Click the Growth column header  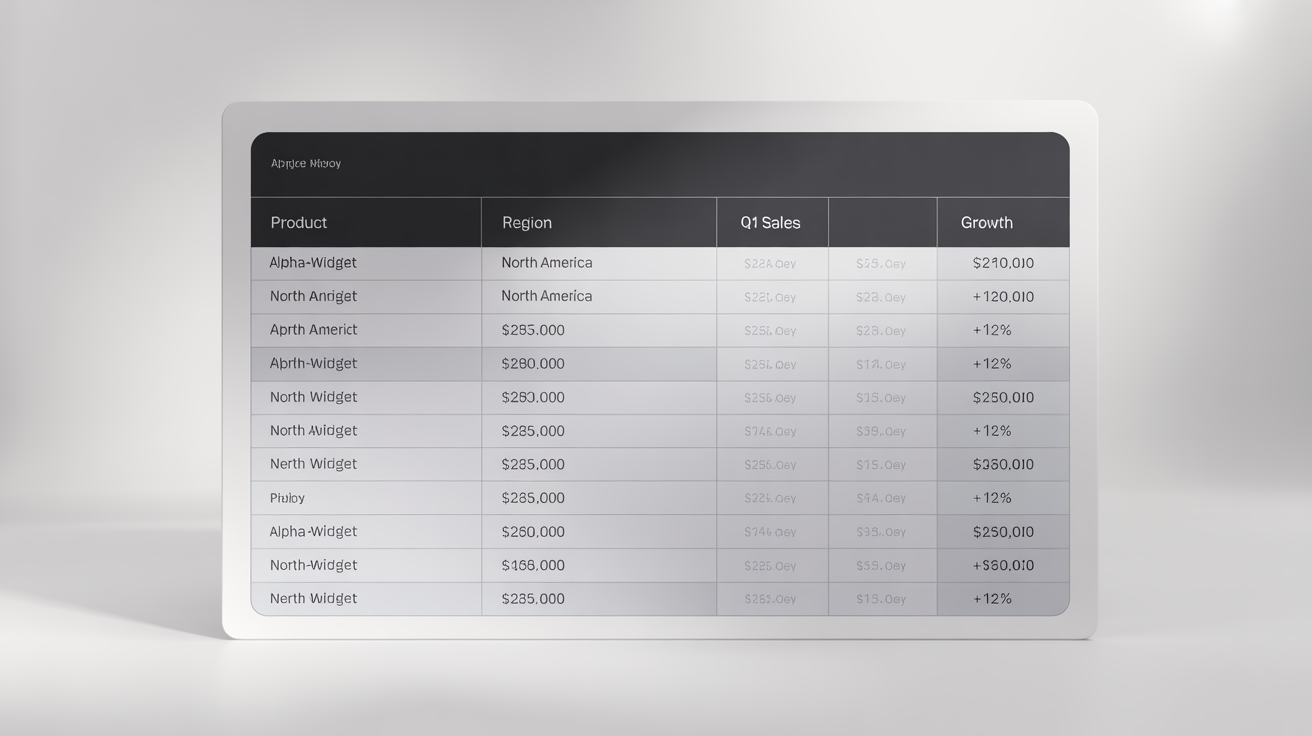pos(986,222)
